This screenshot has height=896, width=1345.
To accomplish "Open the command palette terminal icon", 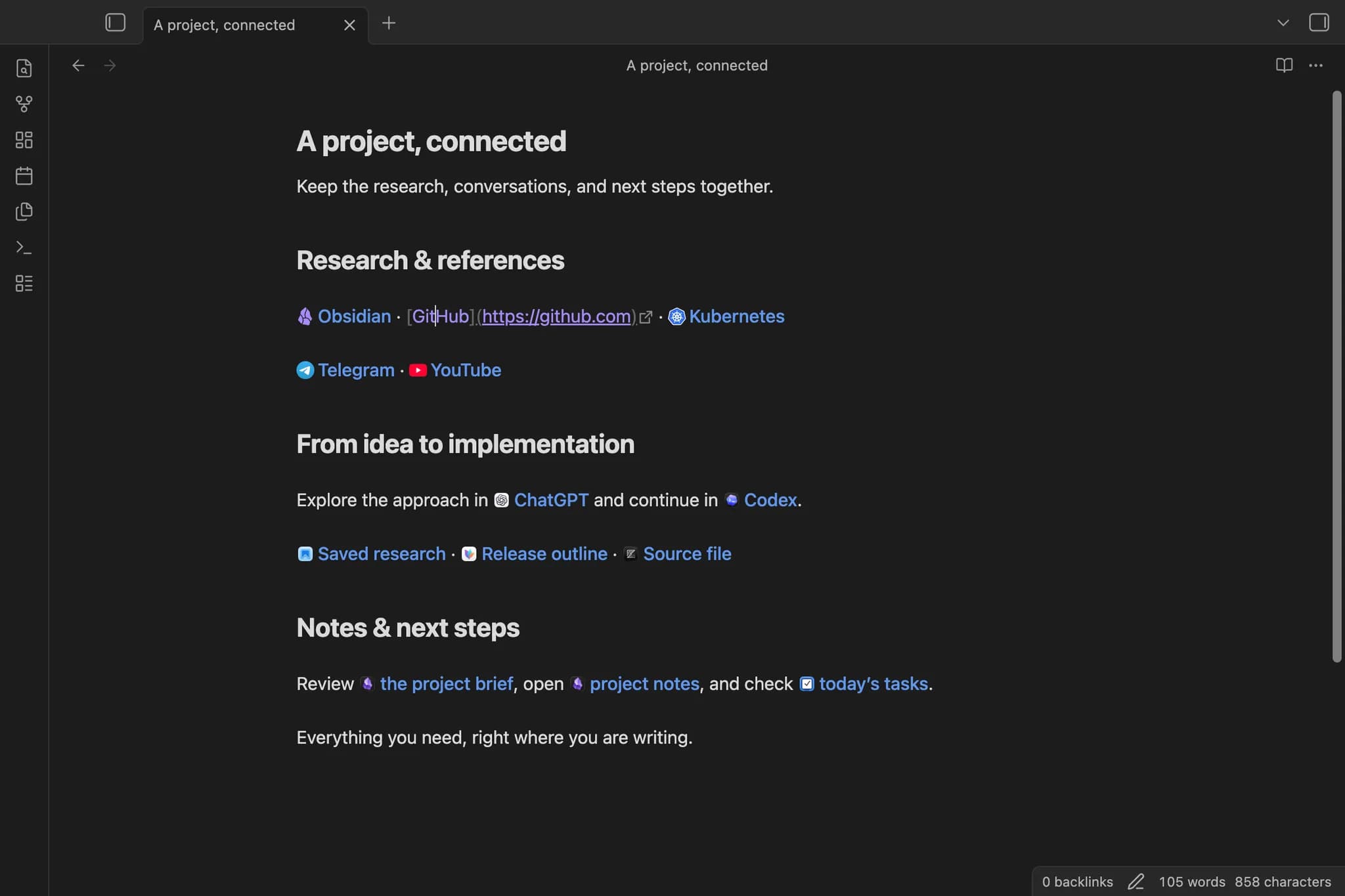I will [24, 247].
